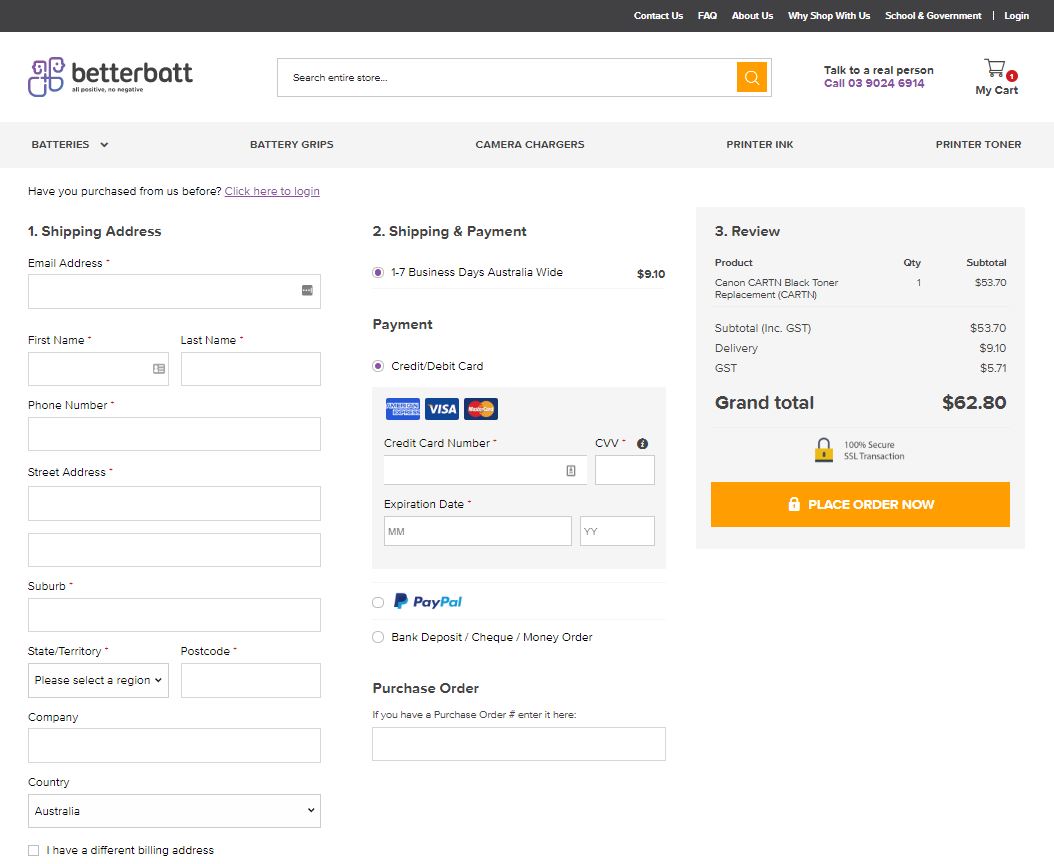Image resolution: width=1054 pixels, height=864 pixels.
Task: Click the CVV info icon
Action: [x=642, y=444]
